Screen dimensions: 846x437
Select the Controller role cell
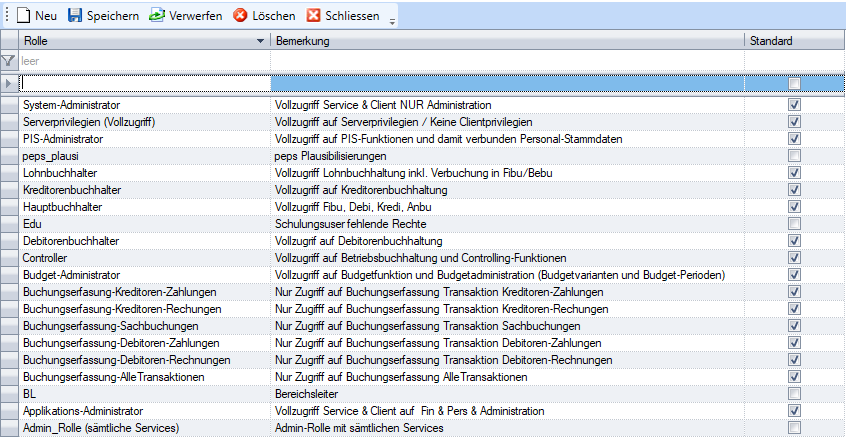pyautogui.click(x=144, y=258)
